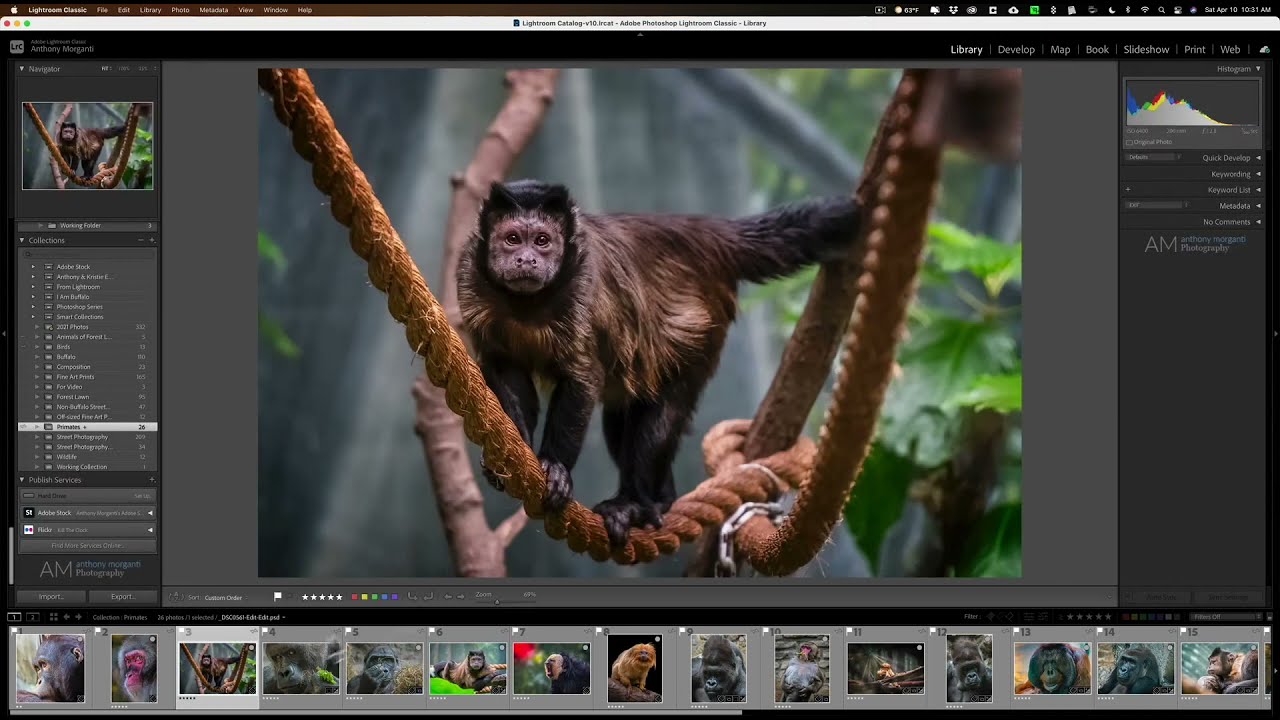Select next photo arrow in toolbar
1280x720 pixels.
[x=460, y=596]
